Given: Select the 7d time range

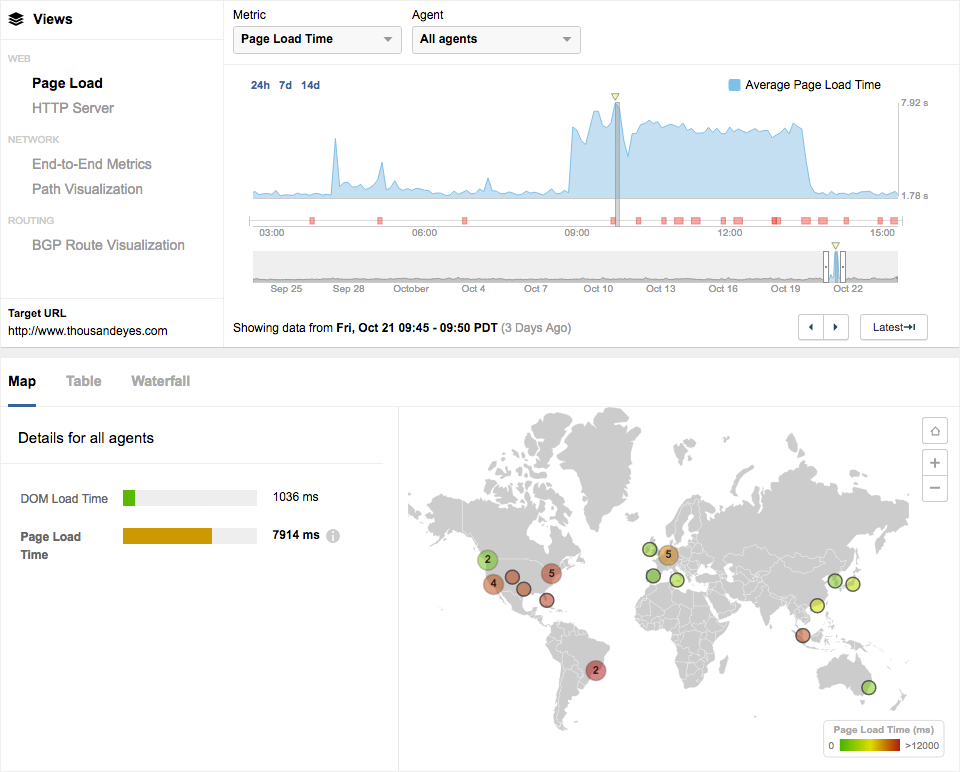Looking at the screenshot, I should pos(285,85).
